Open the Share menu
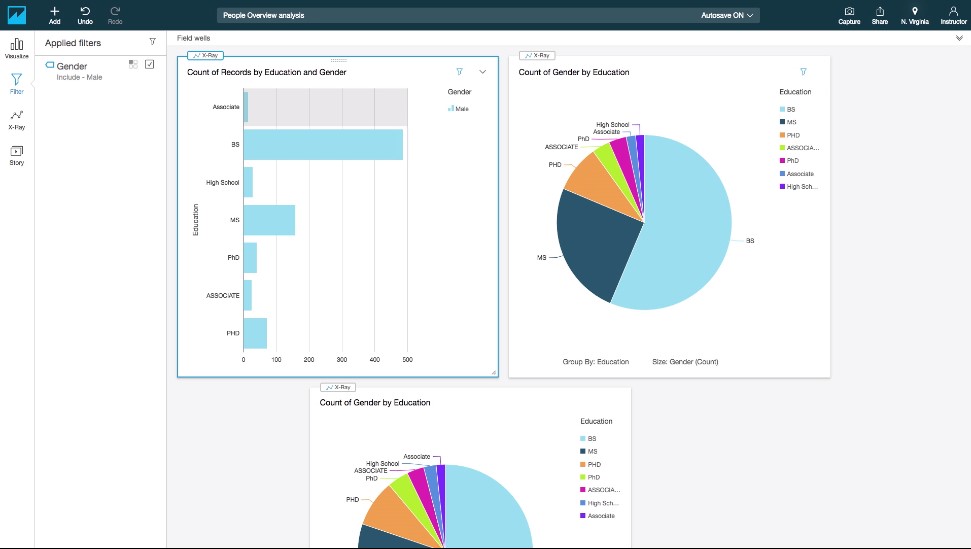971x549 pixels. pos(880,15)
